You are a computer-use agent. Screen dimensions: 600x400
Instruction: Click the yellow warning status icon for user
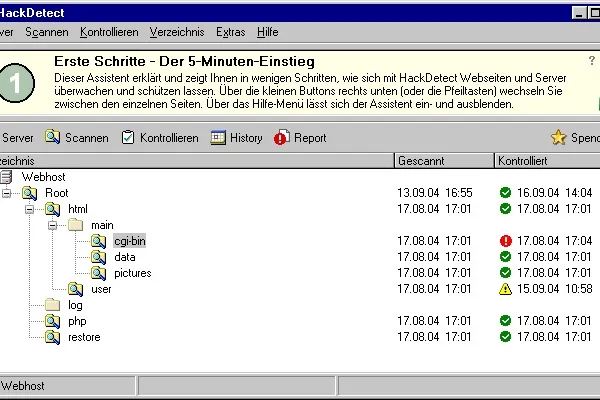pyautogui.click(x=505, y=289)
